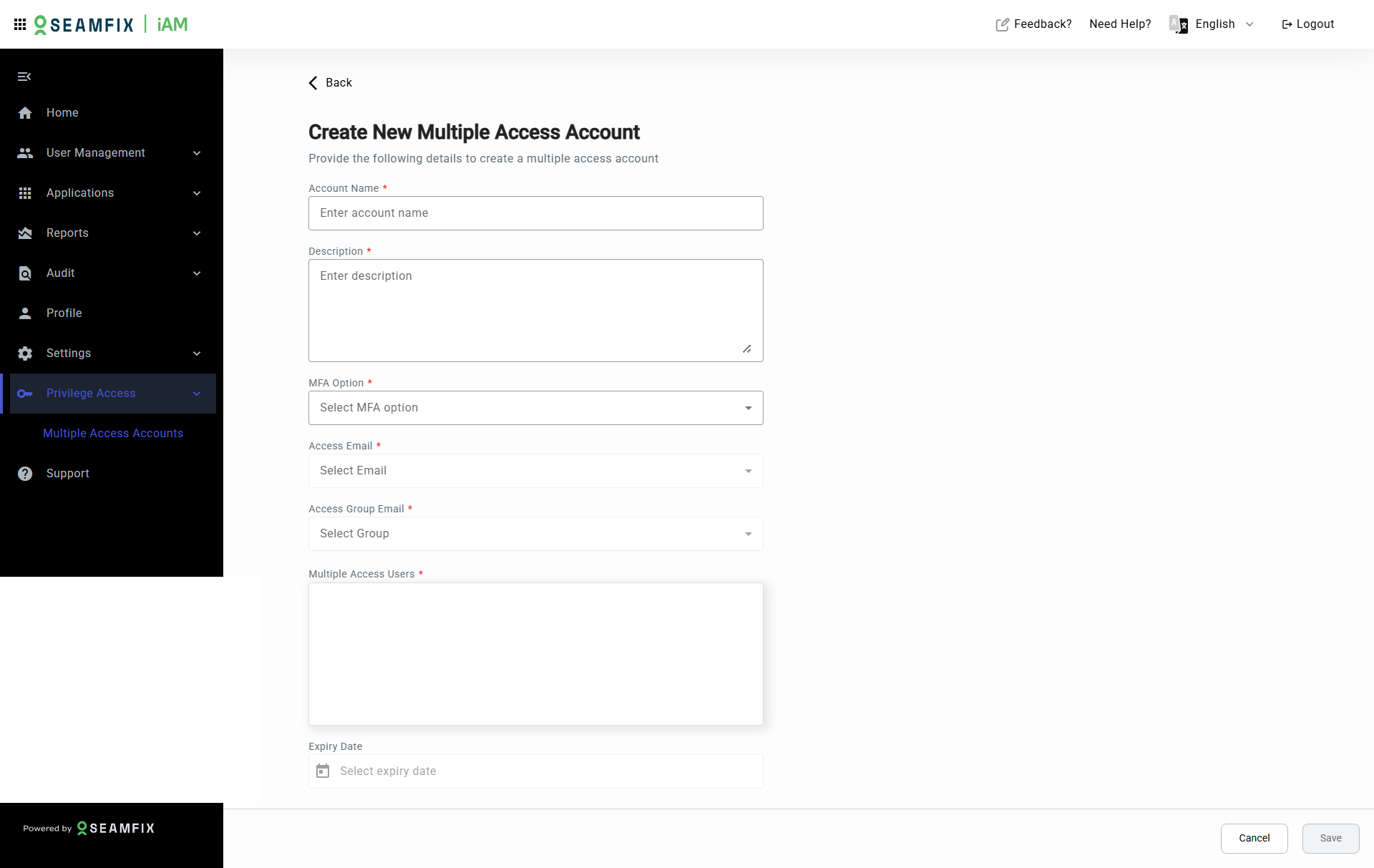This screenshot has height=868, width=1374.
Task: Collapse the sidebar menu toggle icon
Action: 24,77
